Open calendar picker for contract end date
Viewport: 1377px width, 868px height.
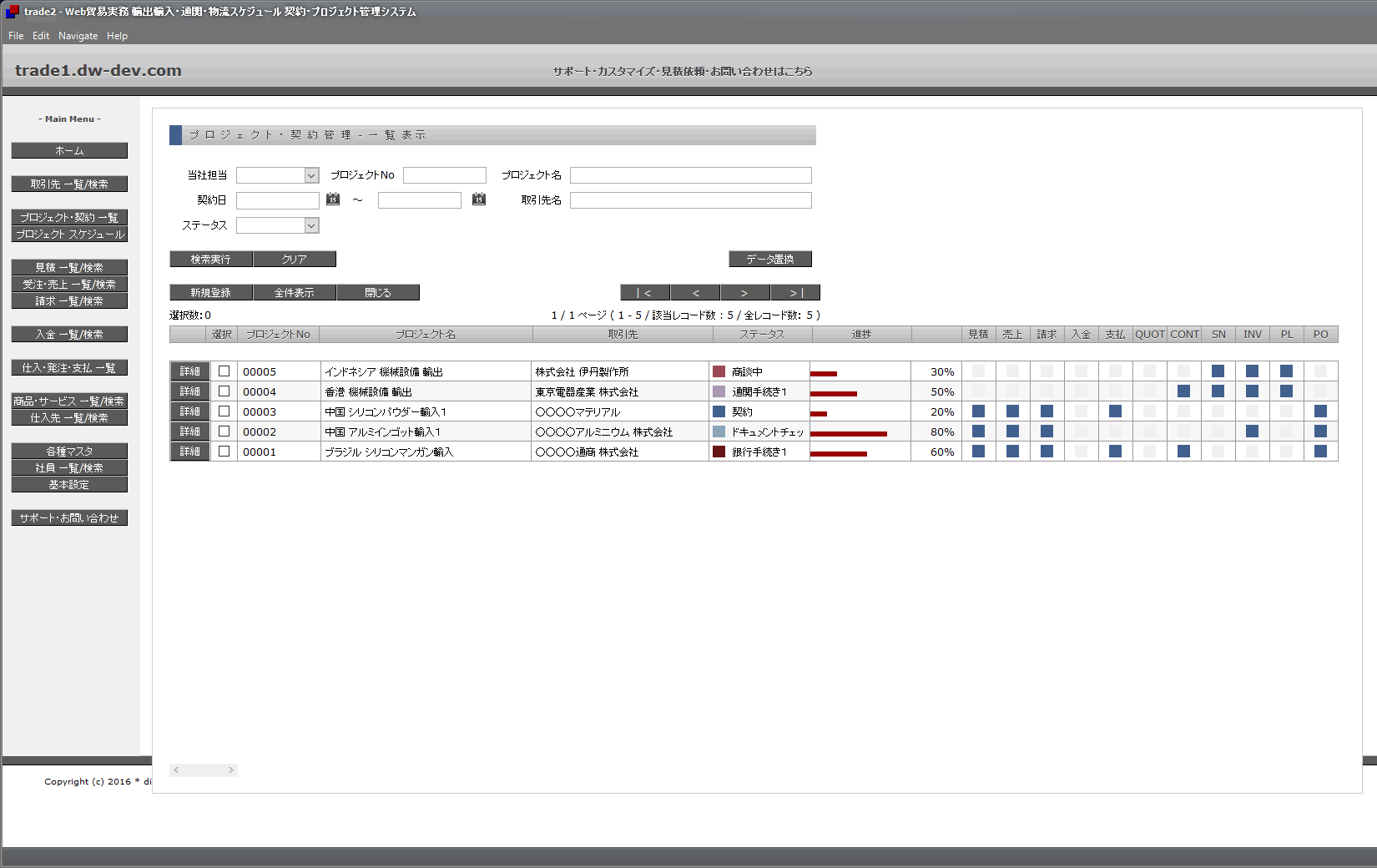click(479, 199)
